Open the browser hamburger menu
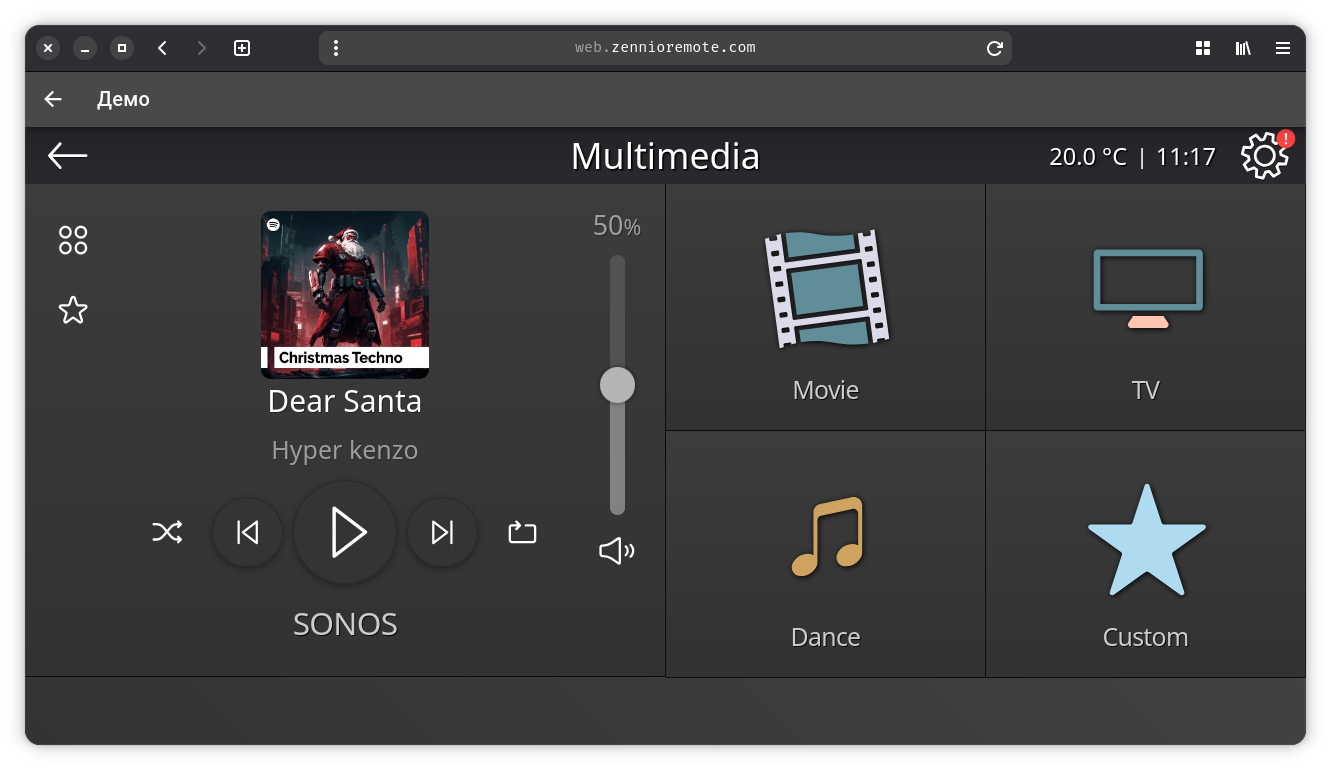This screenshot has height=770, width=1331. tap(1283, 48)
